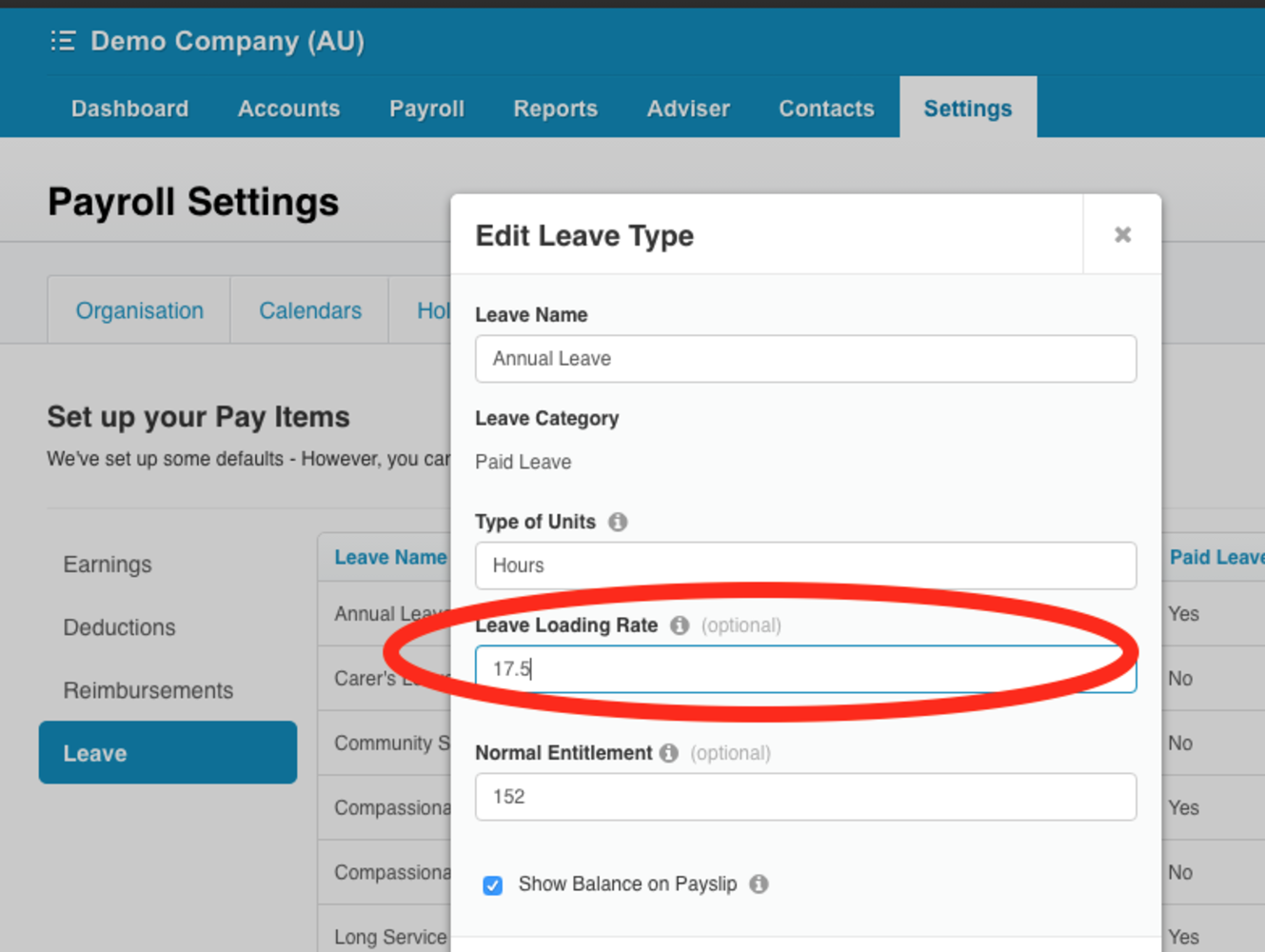
Task: Click the list icon beside Demo Company (AU)
Action: pyautogui.click(x=61, y=41)
